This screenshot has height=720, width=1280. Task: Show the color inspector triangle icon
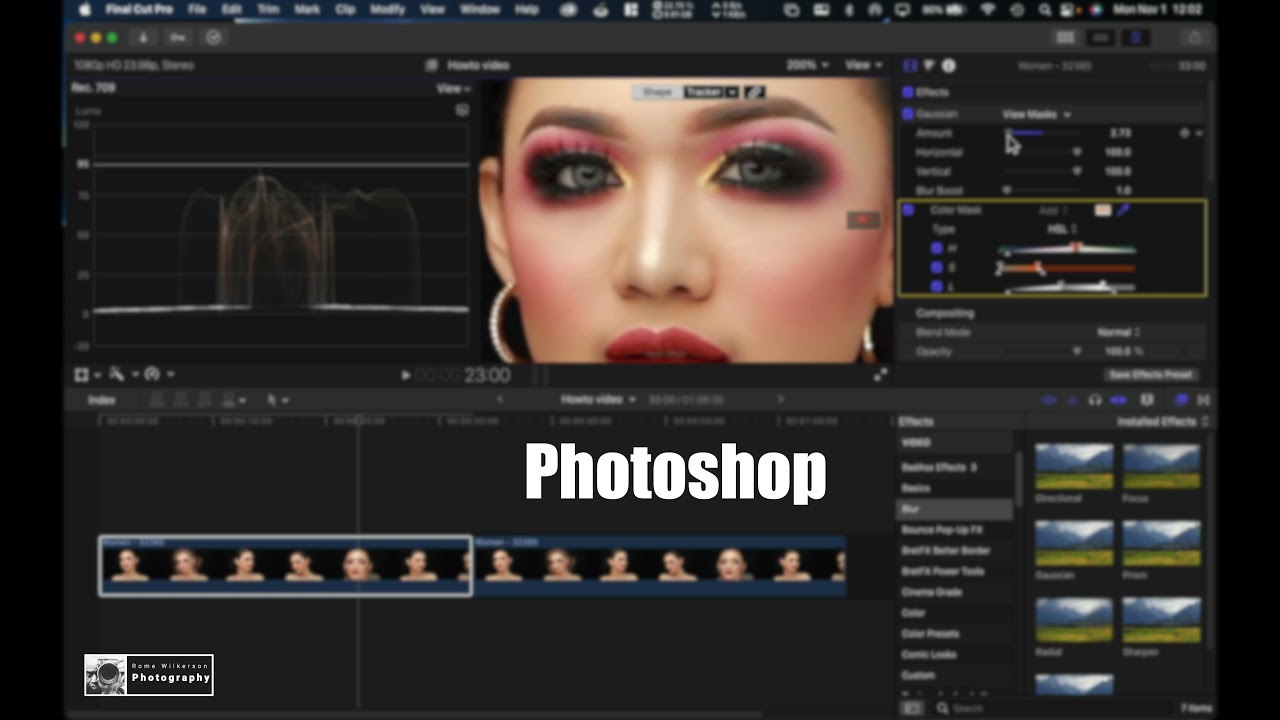click(929, 65)
